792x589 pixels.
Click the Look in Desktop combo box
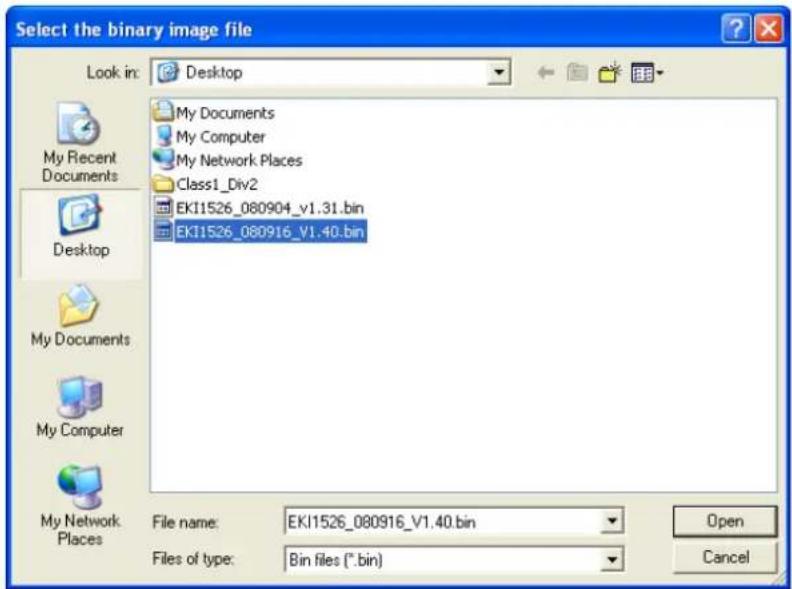(x=331, y=73)
